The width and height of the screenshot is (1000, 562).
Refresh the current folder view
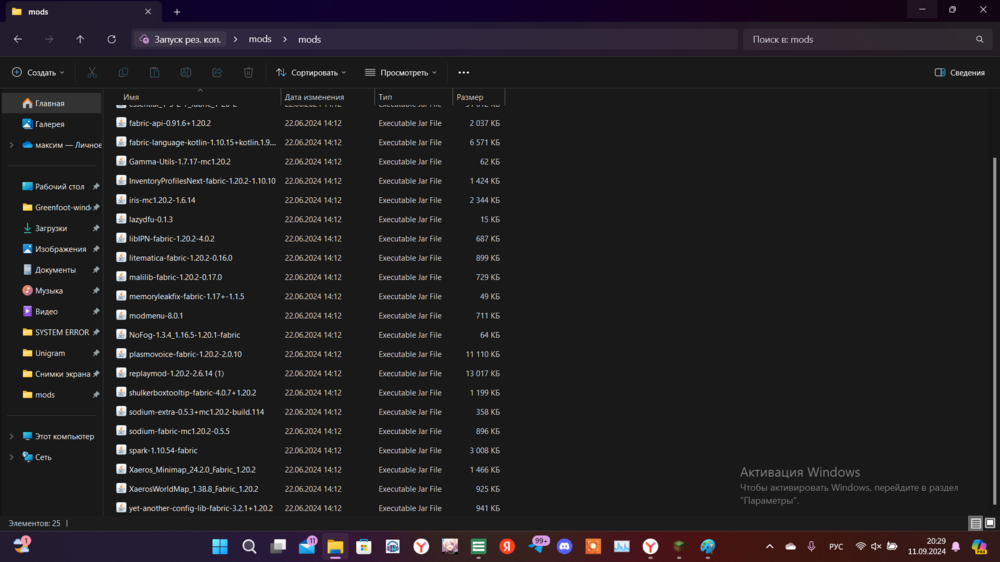coord(112,40)
